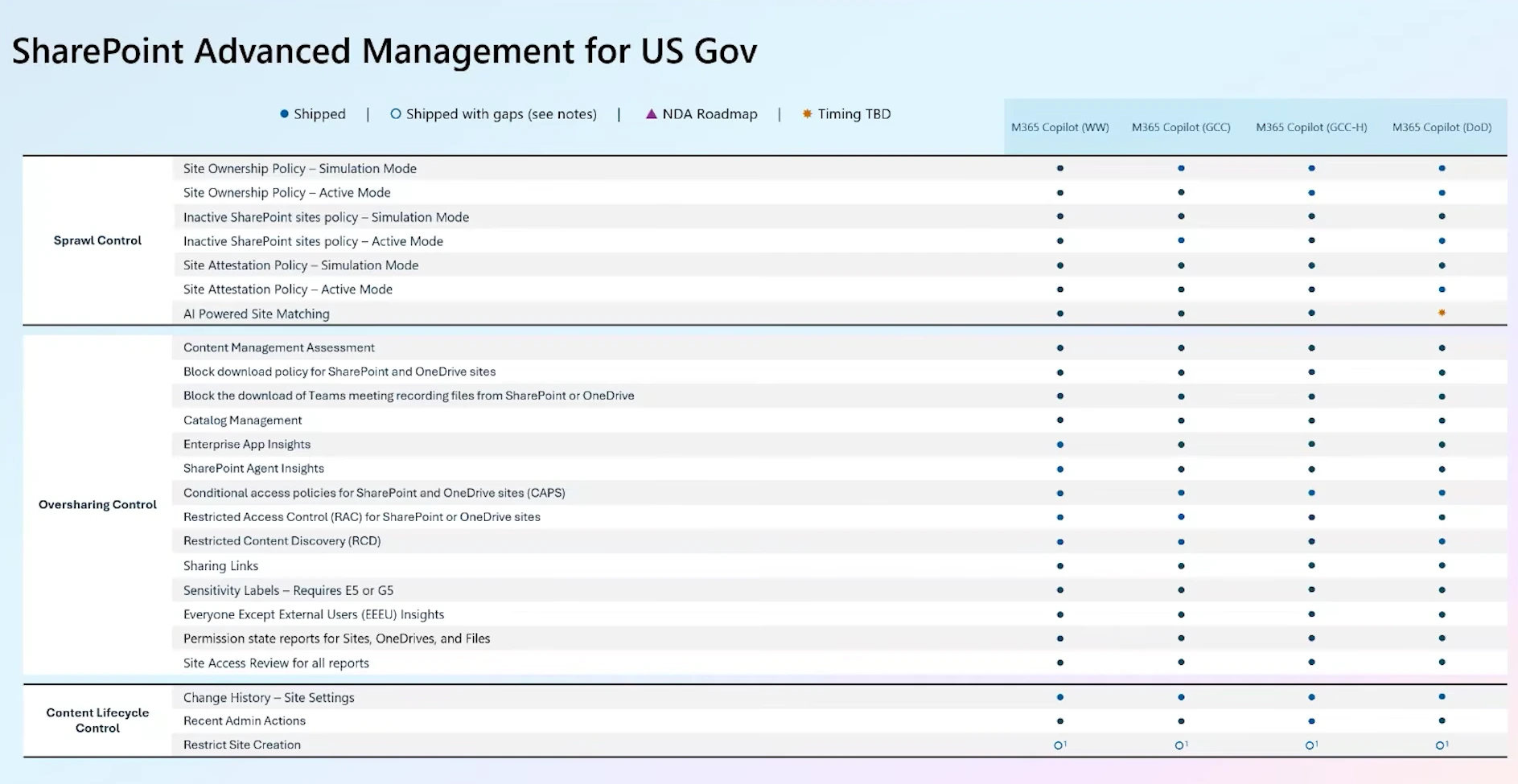
Task: Click Restrict Site Creation row text
Action: tap(242, 745)
